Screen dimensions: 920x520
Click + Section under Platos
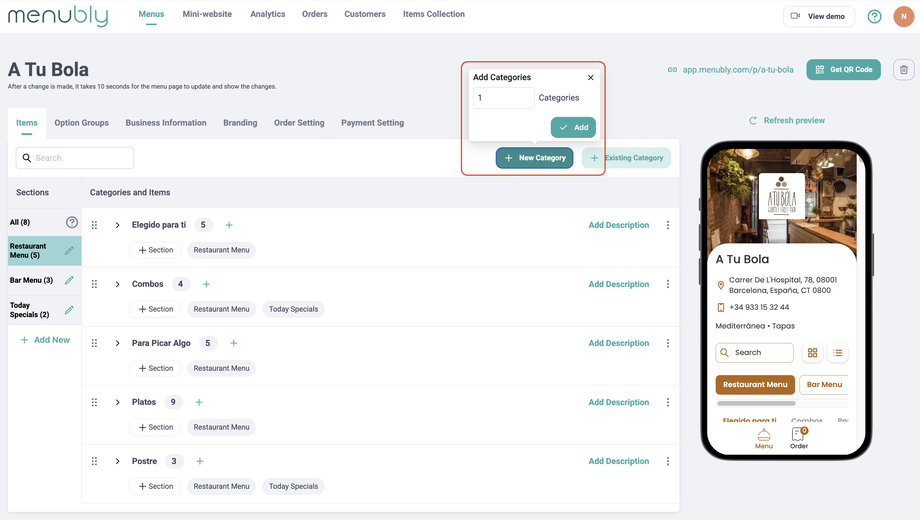coord(155,427)
